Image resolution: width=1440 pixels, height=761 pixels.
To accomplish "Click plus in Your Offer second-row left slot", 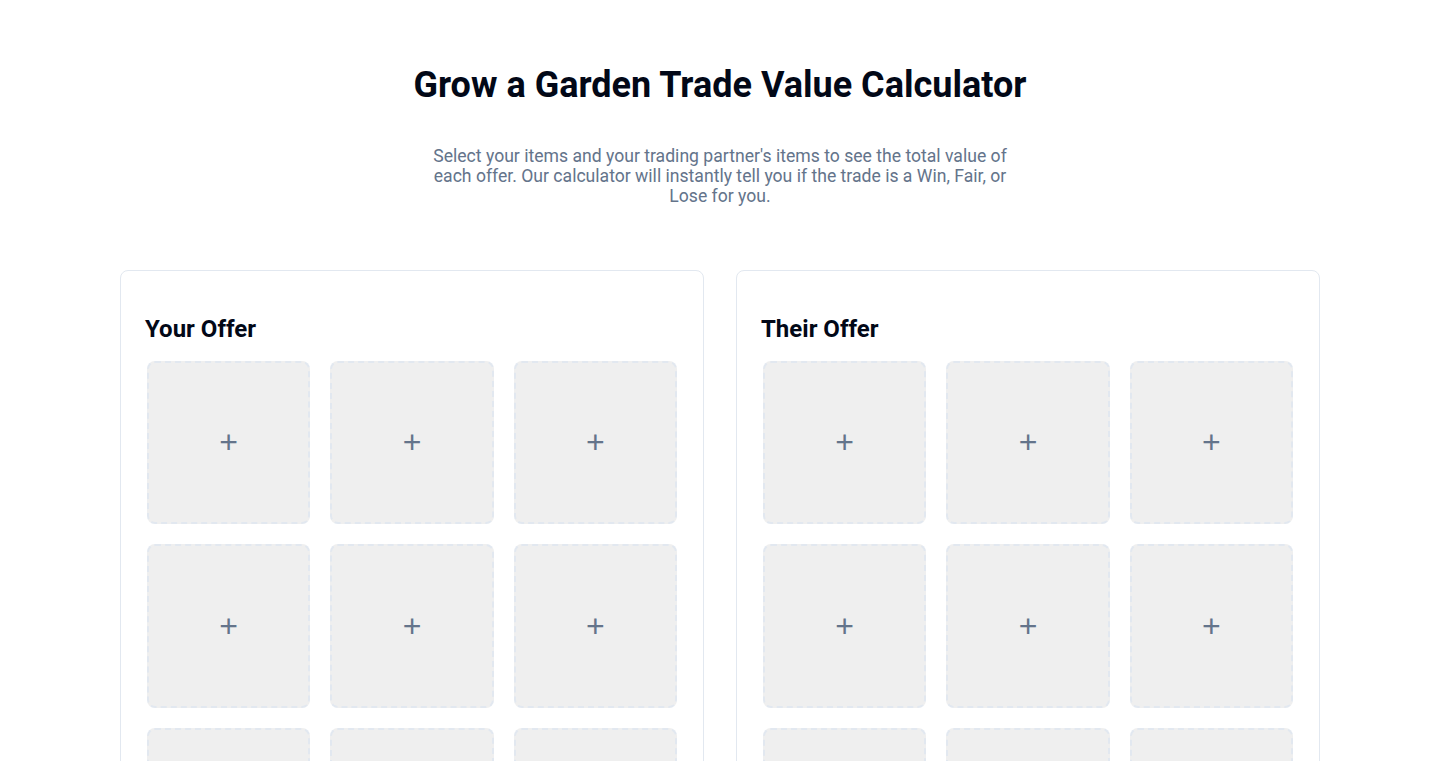I will 228,626.
